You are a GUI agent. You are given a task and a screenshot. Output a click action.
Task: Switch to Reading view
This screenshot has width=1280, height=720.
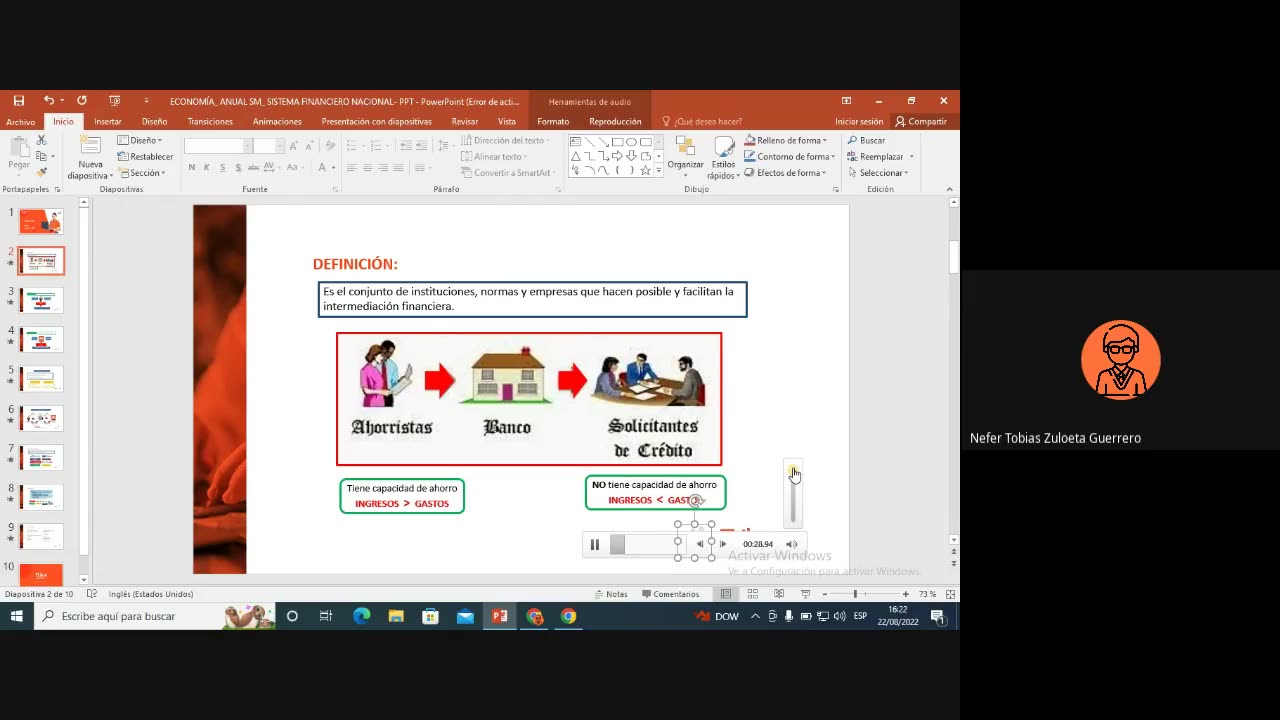(x=778, y=594)
